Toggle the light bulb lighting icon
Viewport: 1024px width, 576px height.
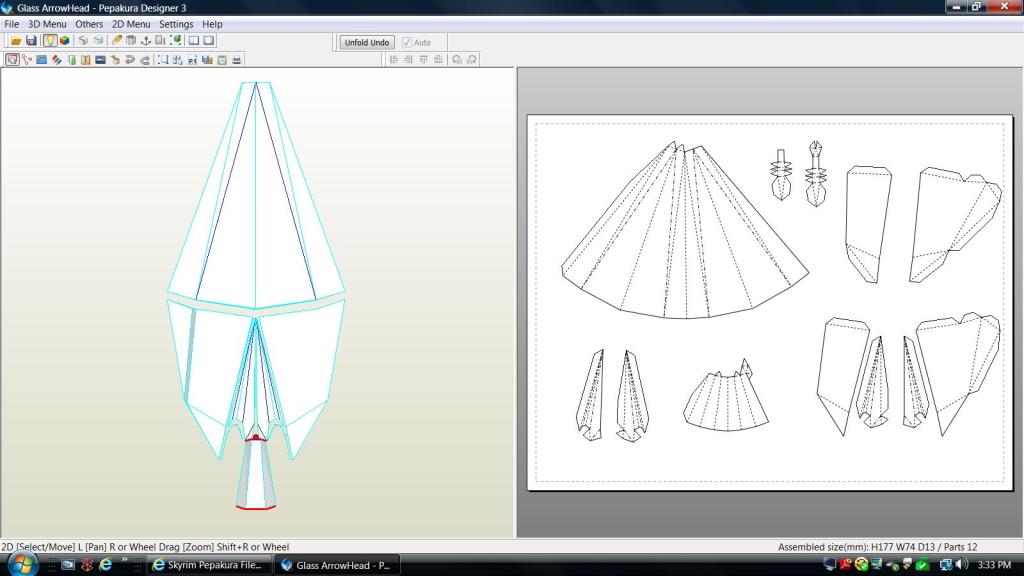point(50,40)
